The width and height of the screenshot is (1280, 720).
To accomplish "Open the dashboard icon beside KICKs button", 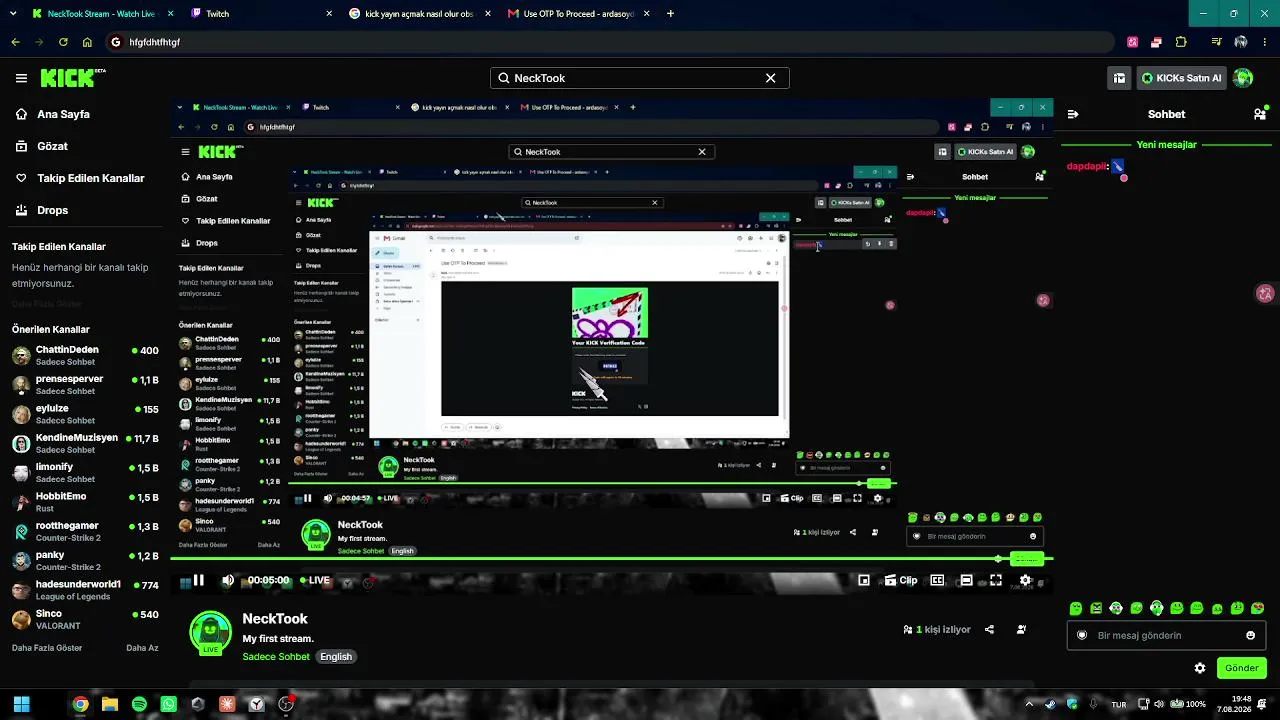I will tap(1119, 78).
